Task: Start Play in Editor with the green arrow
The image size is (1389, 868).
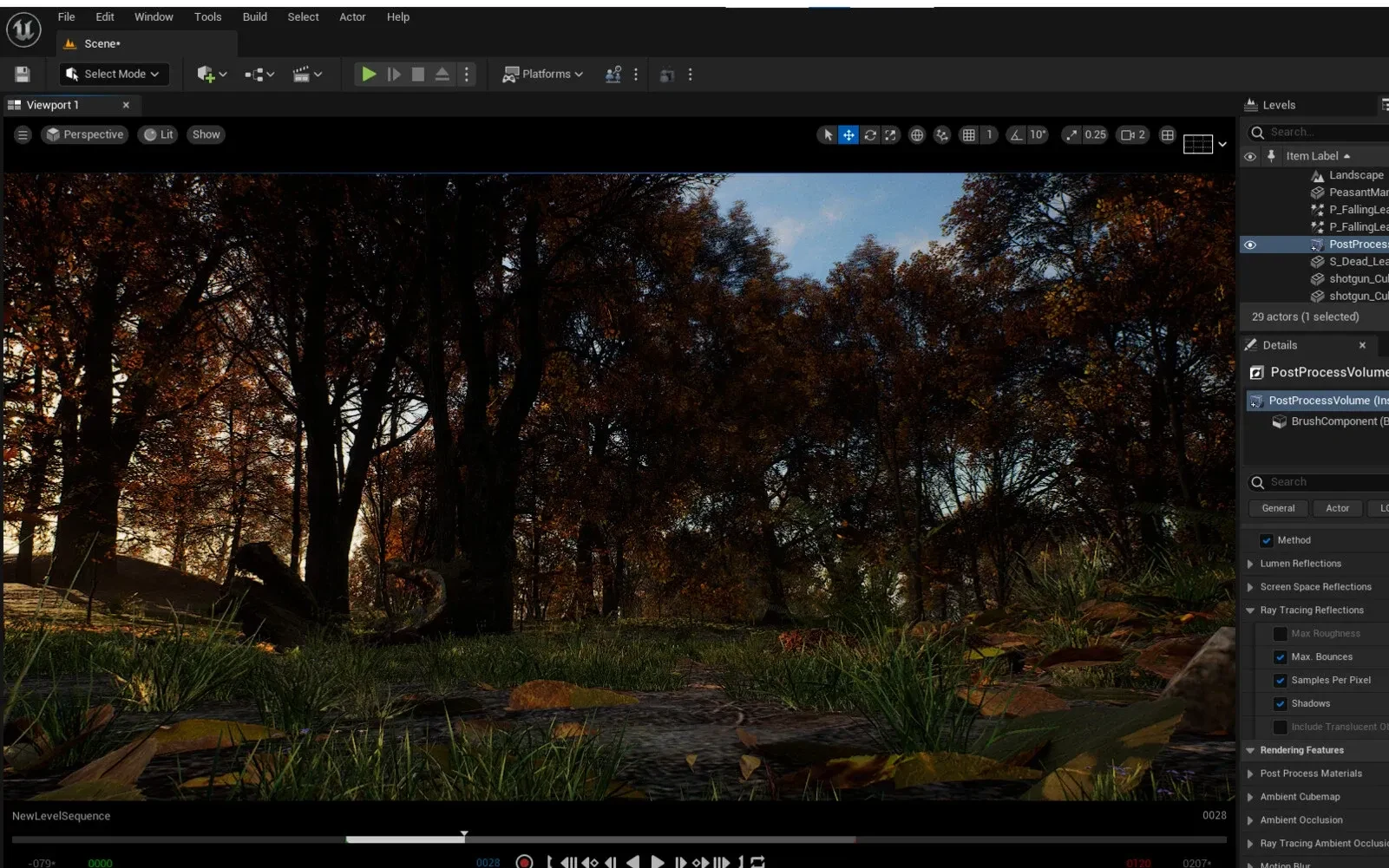Action: point(369,75)
